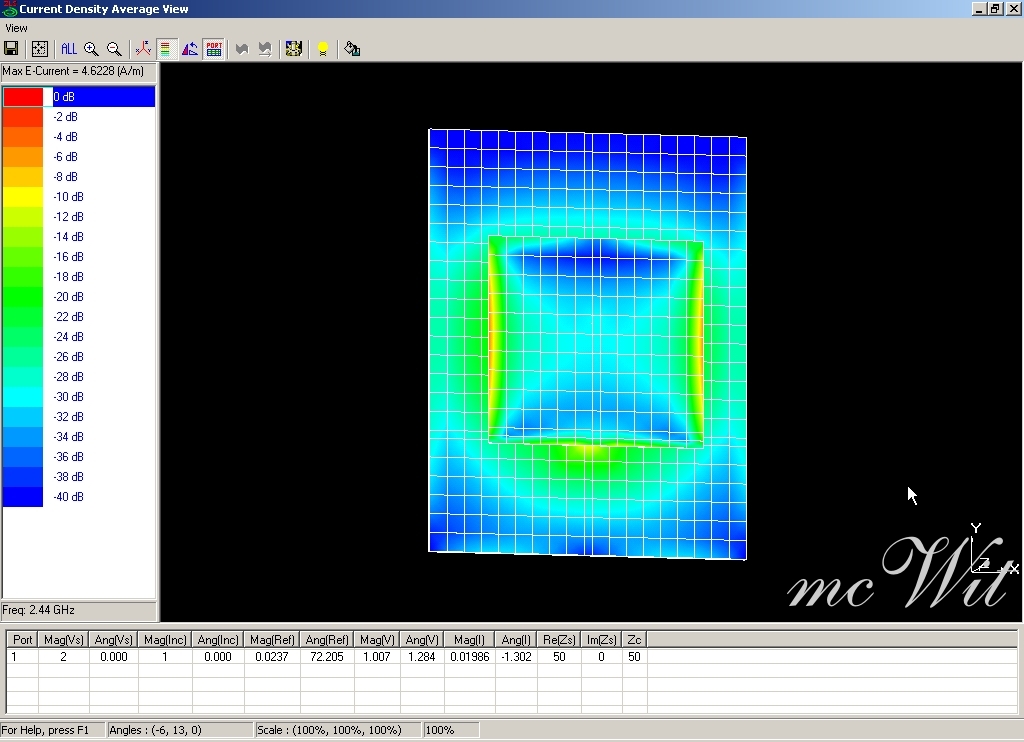
Task: Toggle the XYZ axis display icon
Action: tap(143, 48)
